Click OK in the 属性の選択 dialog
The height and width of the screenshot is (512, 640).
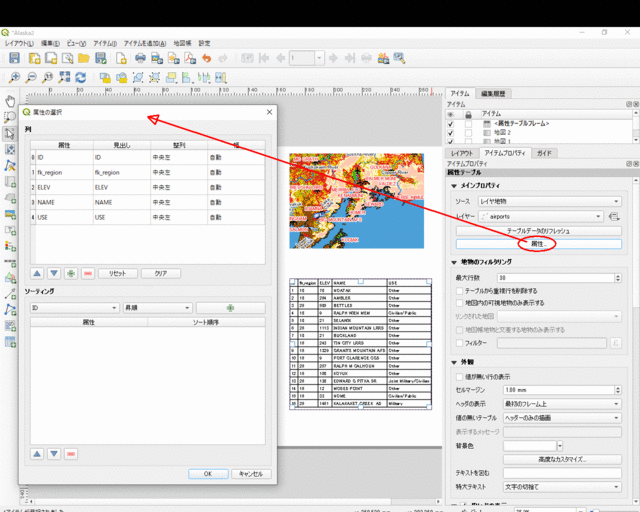click(207, 473)
